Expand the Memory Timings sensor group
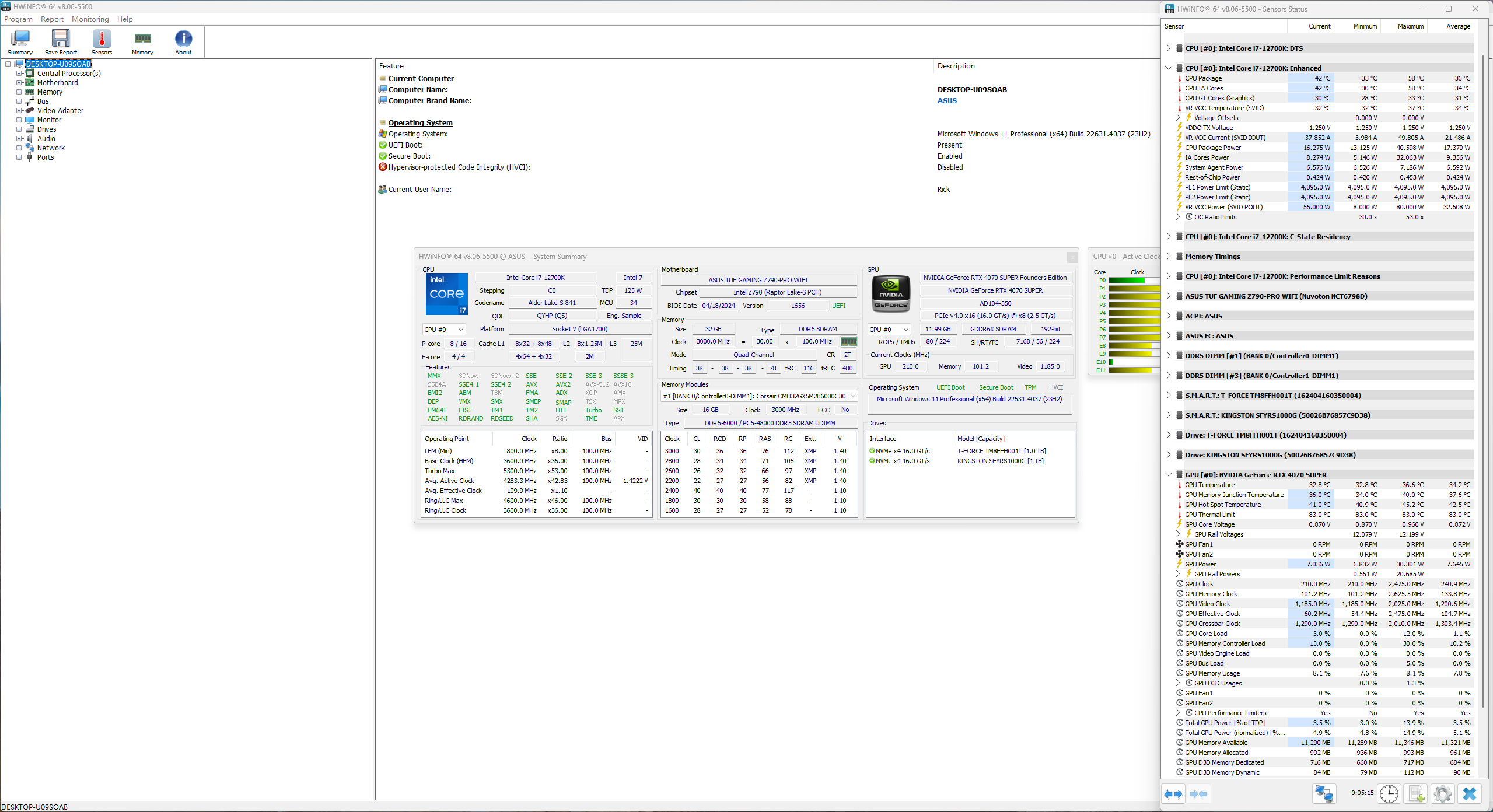This screenshot has width=1493, height=812. click(x=1169, y=257)
